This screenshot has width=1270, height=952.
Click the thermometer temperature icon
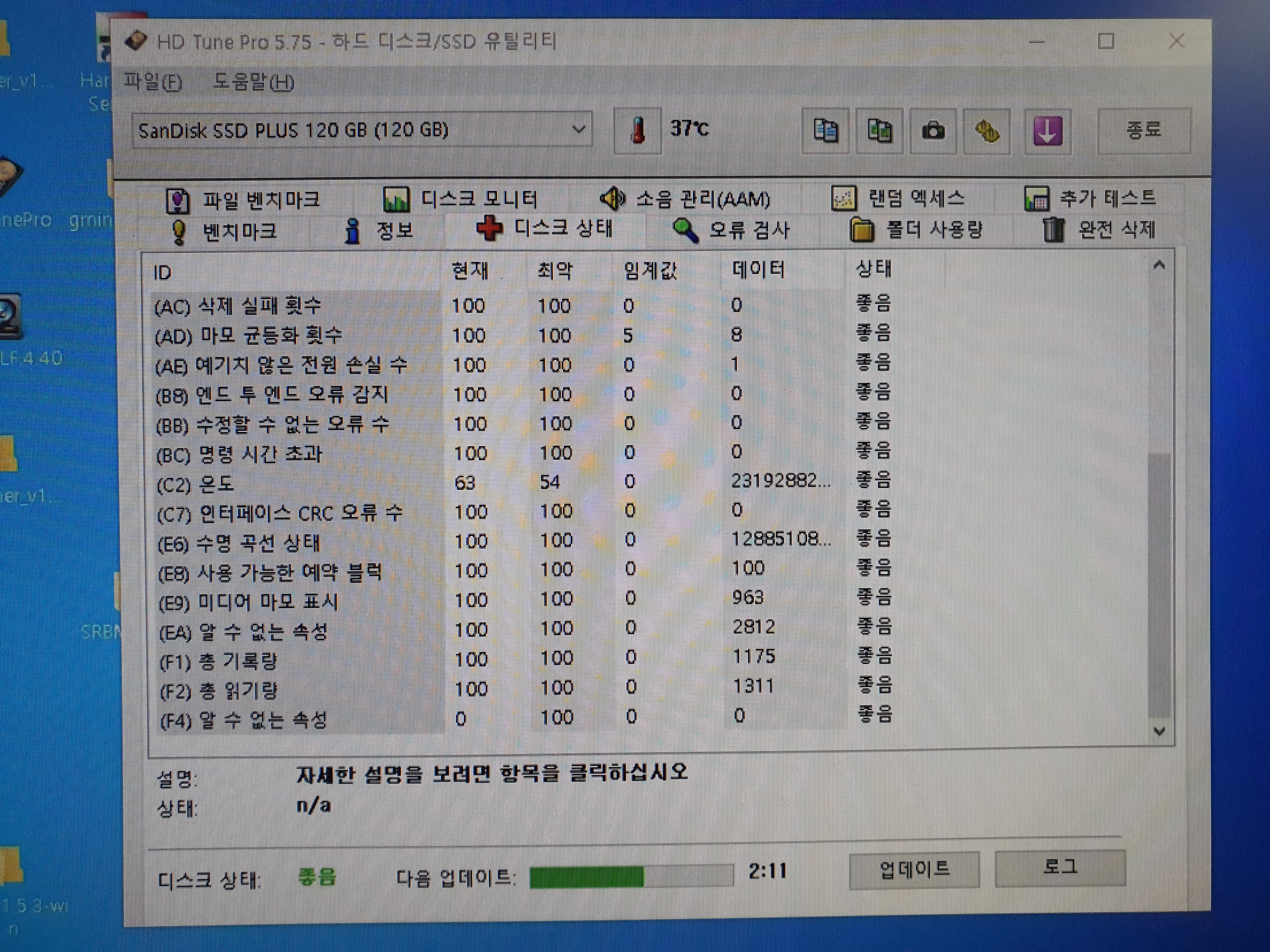(x=638, y=130)
